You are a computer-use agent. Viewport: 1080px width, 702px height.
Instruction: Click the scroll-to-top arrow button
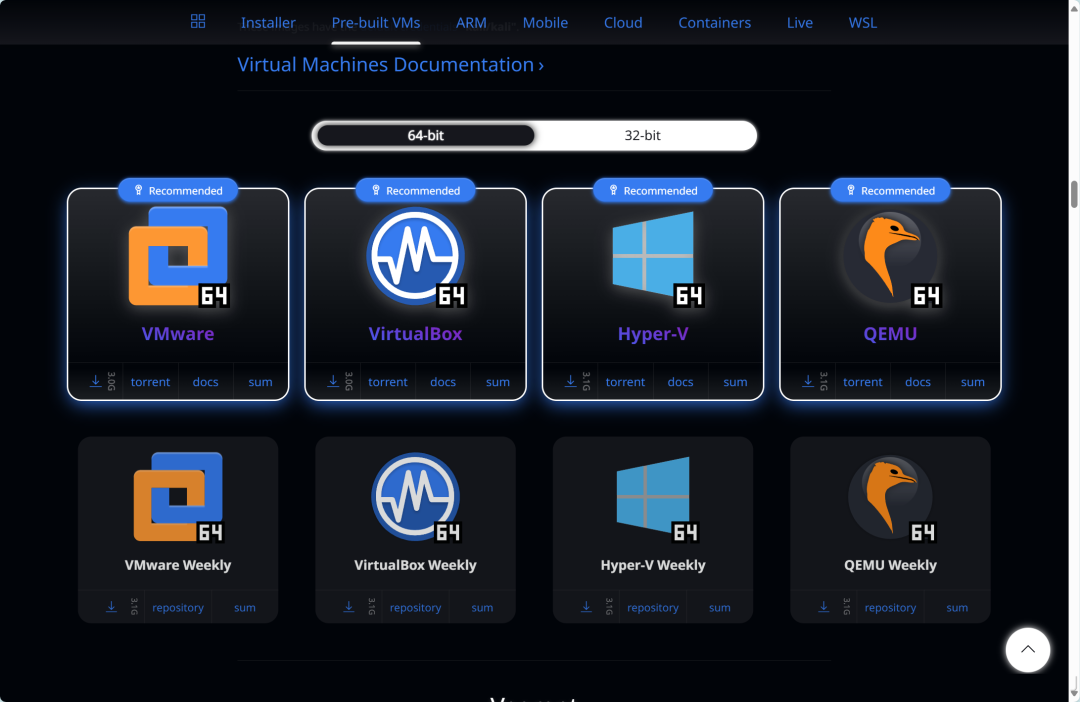1028,650
